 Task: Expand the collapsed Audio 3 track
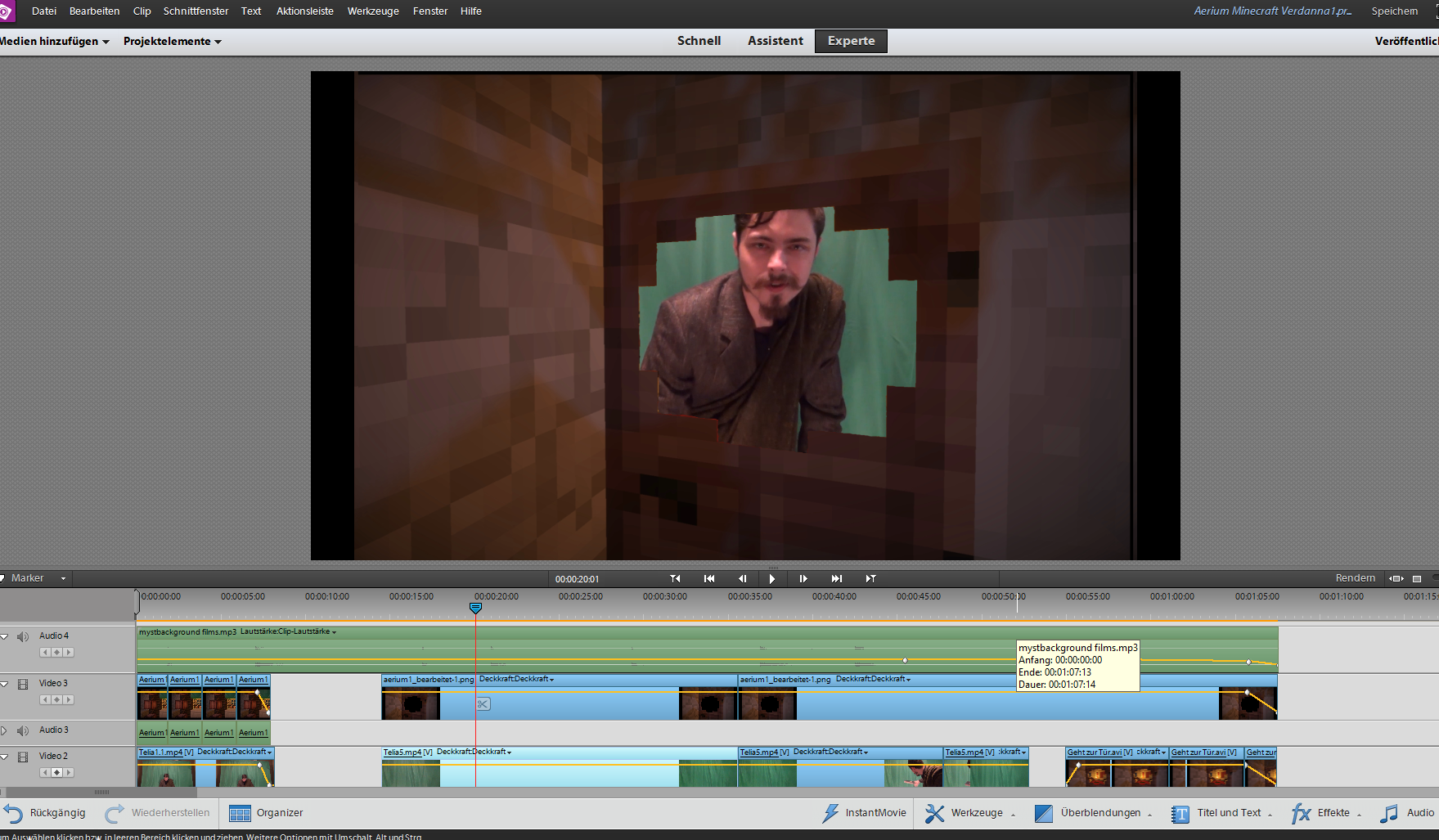tap(4, 730)
